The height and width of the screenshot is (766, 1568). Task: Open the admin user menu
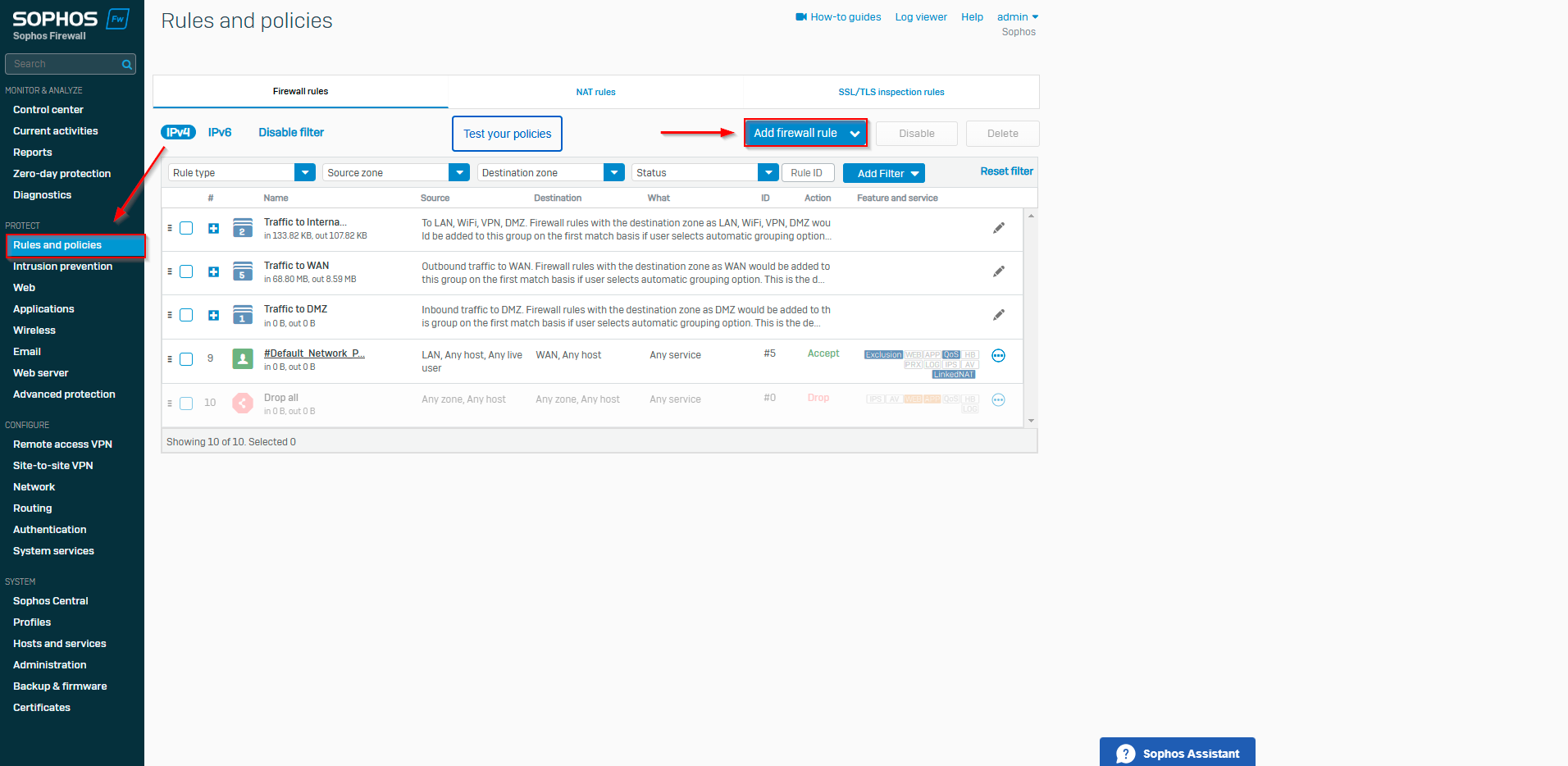pos(1018,16)
